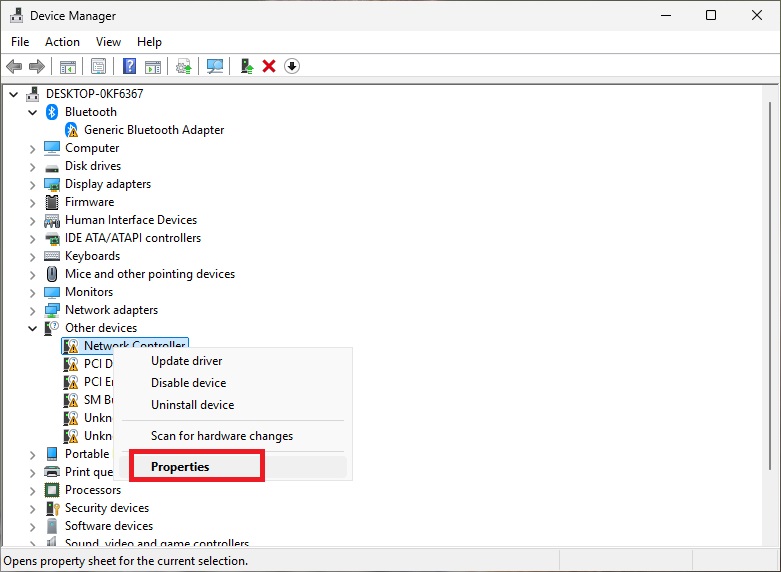Expand the Monitors chevron
Screen dimensions: 781x572
click(33, 292)
